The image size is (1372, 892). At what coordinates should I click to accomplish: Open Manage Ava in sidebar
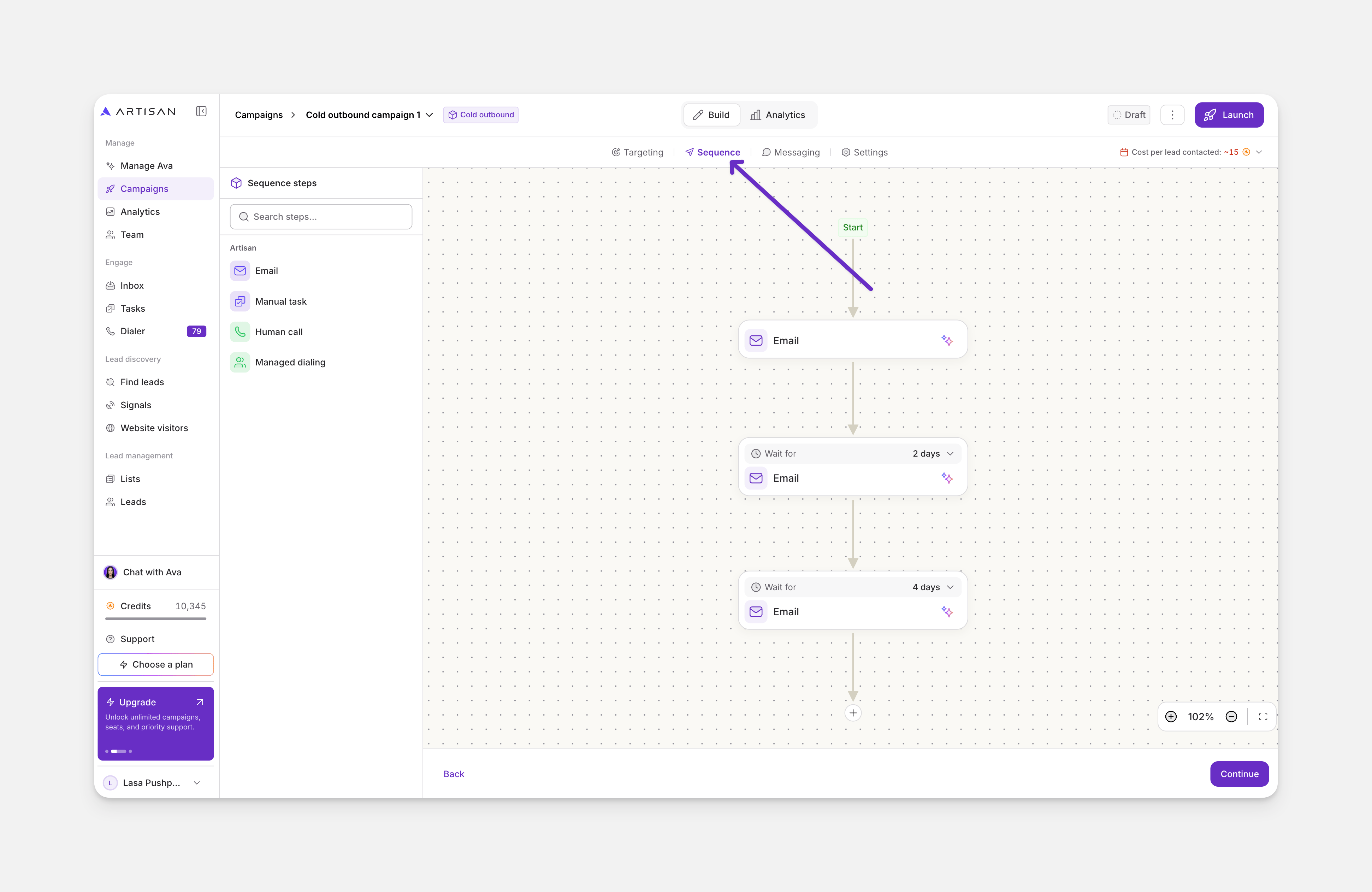(156, 166)
